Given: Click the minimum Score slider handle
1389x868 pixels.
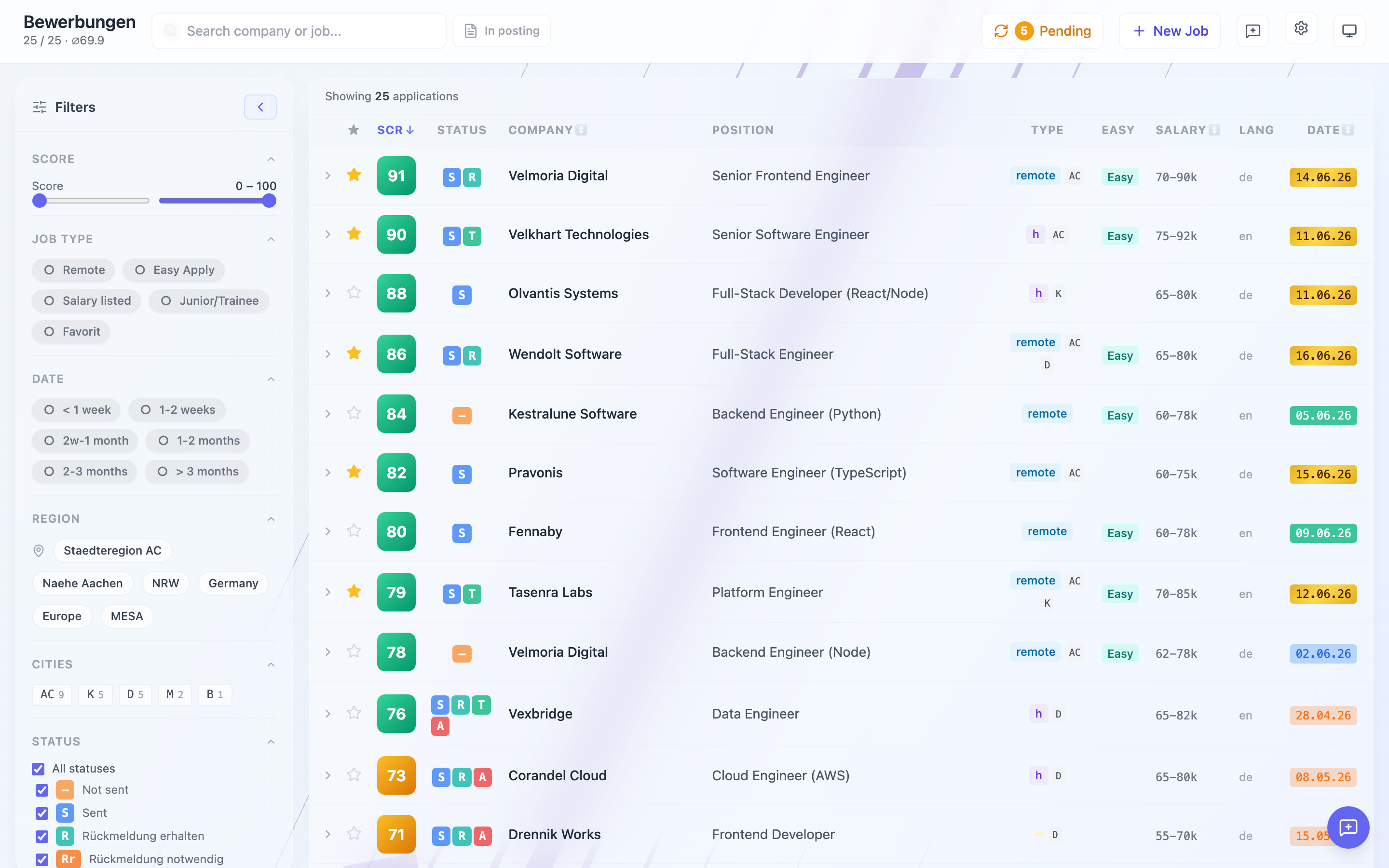Looking at the screenshot, I should (x=40, y=200).
